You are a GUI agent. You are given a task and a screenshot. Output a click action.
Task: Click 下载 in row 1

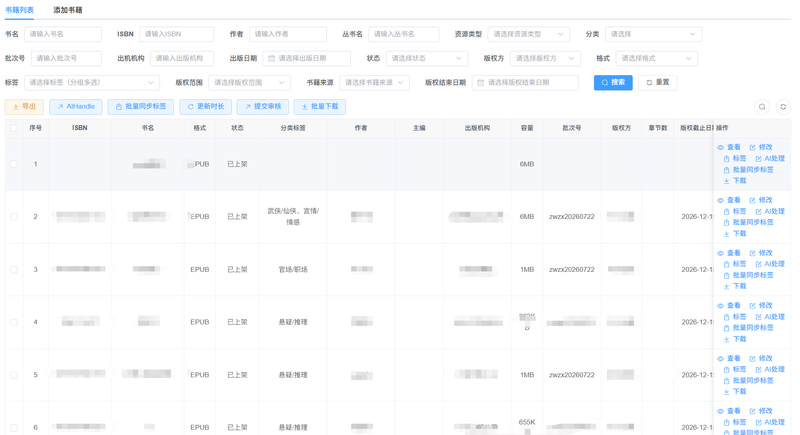click(735, 181)
